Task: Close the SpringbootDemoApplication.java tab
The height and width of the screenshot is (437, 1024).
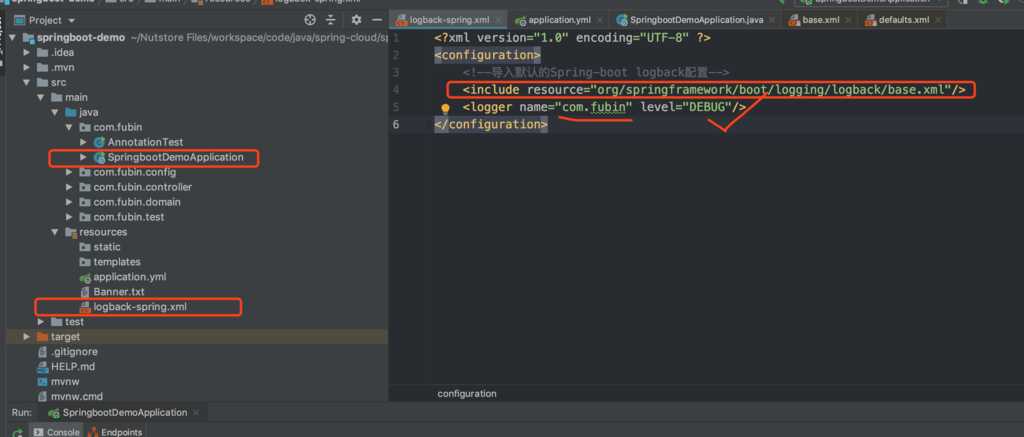Action: (x=774, y=20)
